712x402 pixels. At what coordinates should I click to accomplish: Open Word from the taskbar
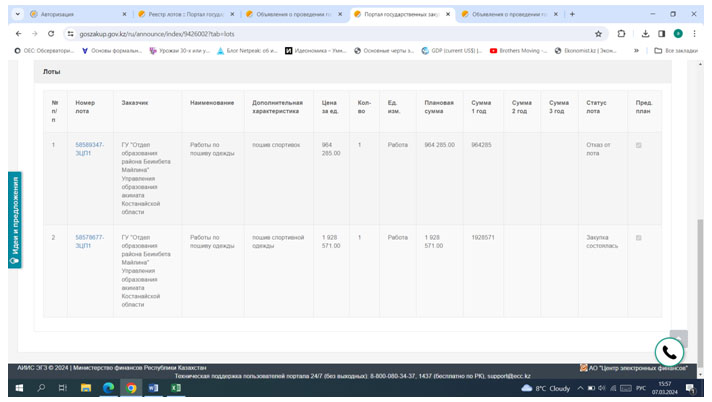click(153, 388)
